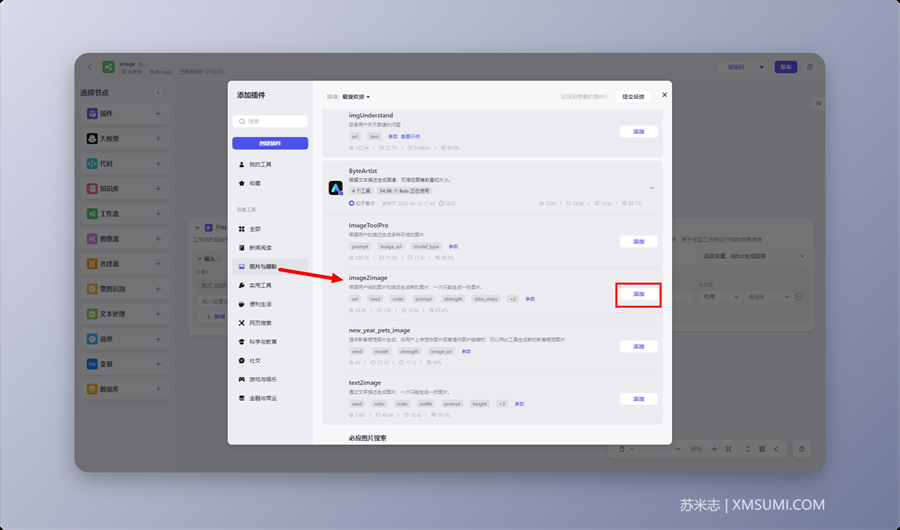
Task: Open 参数 link for new_year_pets_image
Action: (x=466, y=351)
